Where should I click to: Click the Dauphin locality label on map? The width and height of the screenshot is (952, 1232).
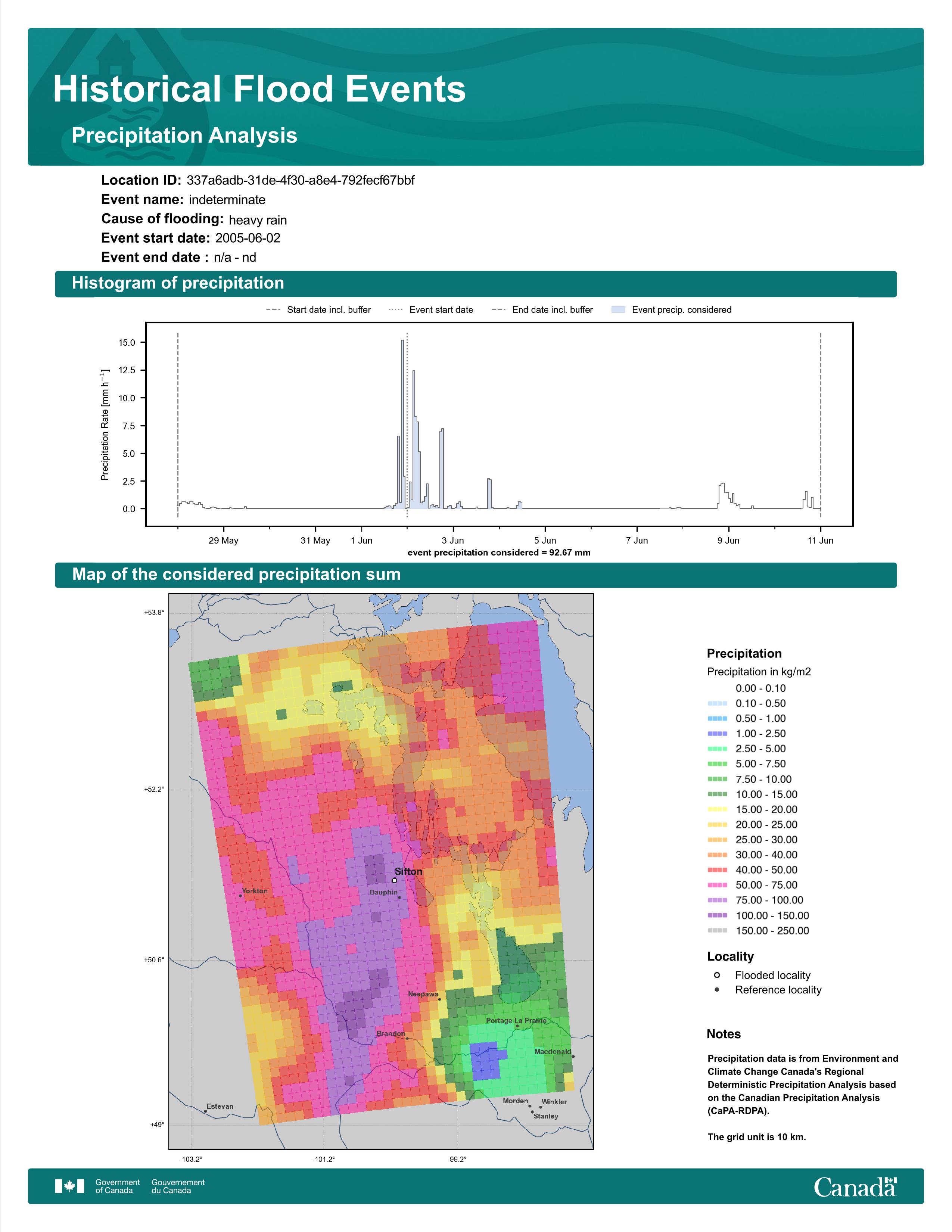coord(383,892)
